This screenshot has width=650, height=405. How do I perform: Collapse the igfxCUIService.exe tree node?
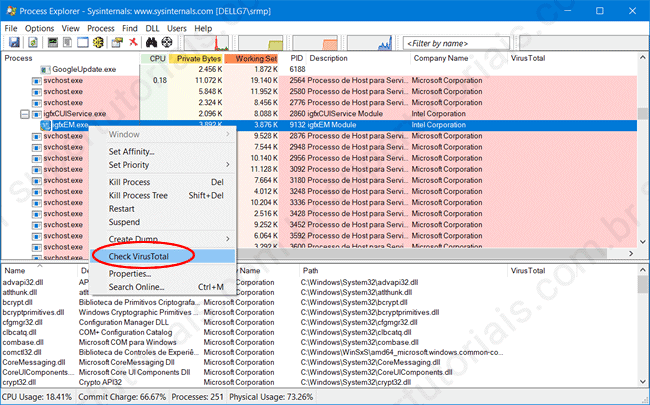pos(24,114)
